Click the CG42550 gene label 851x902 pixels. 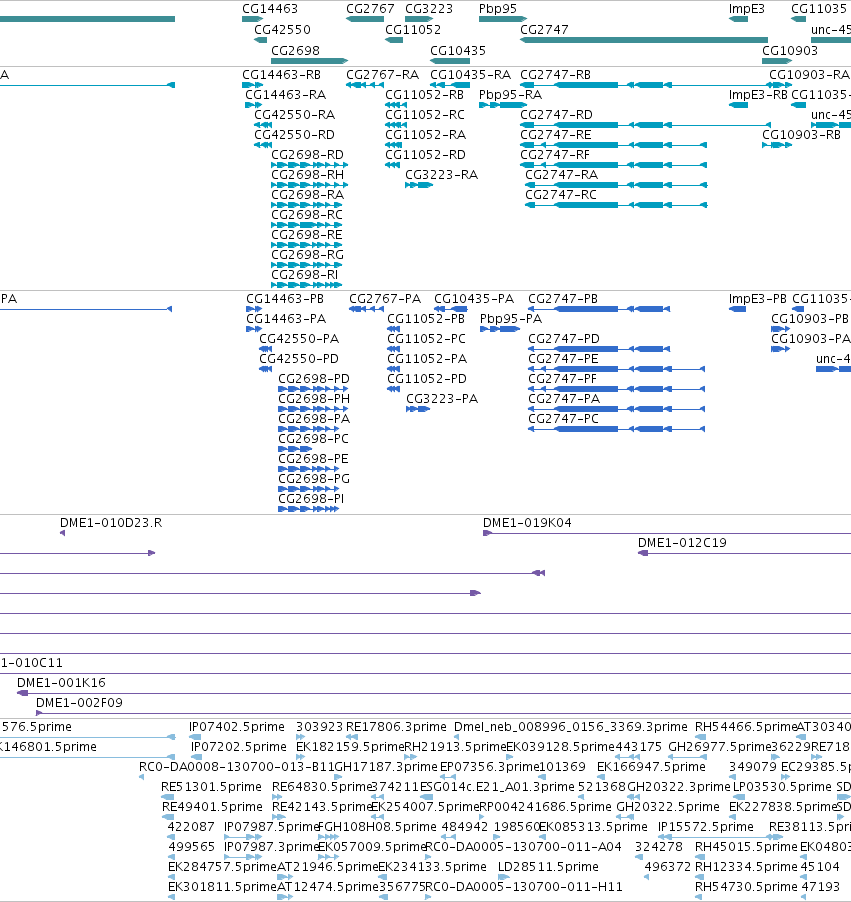282,29
